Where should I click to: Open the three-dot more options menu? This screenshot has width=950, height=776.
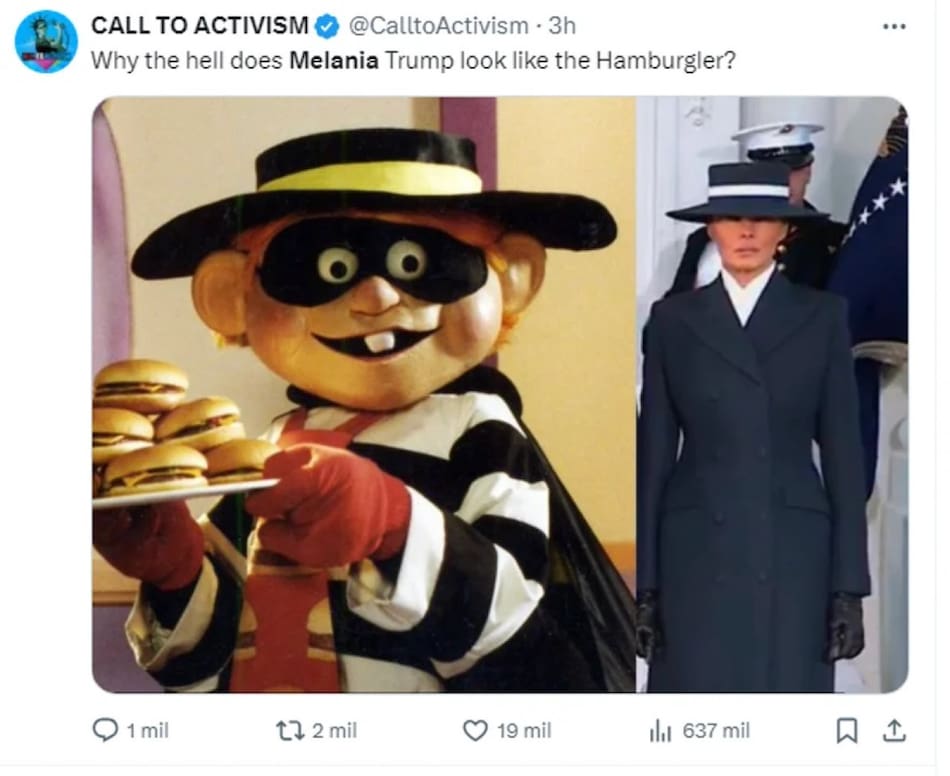pos(895,27)
